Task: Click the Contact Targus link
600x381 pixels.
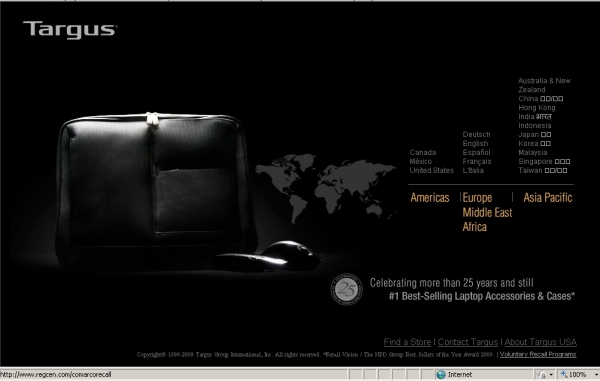Action: click(x=468, y=342)
